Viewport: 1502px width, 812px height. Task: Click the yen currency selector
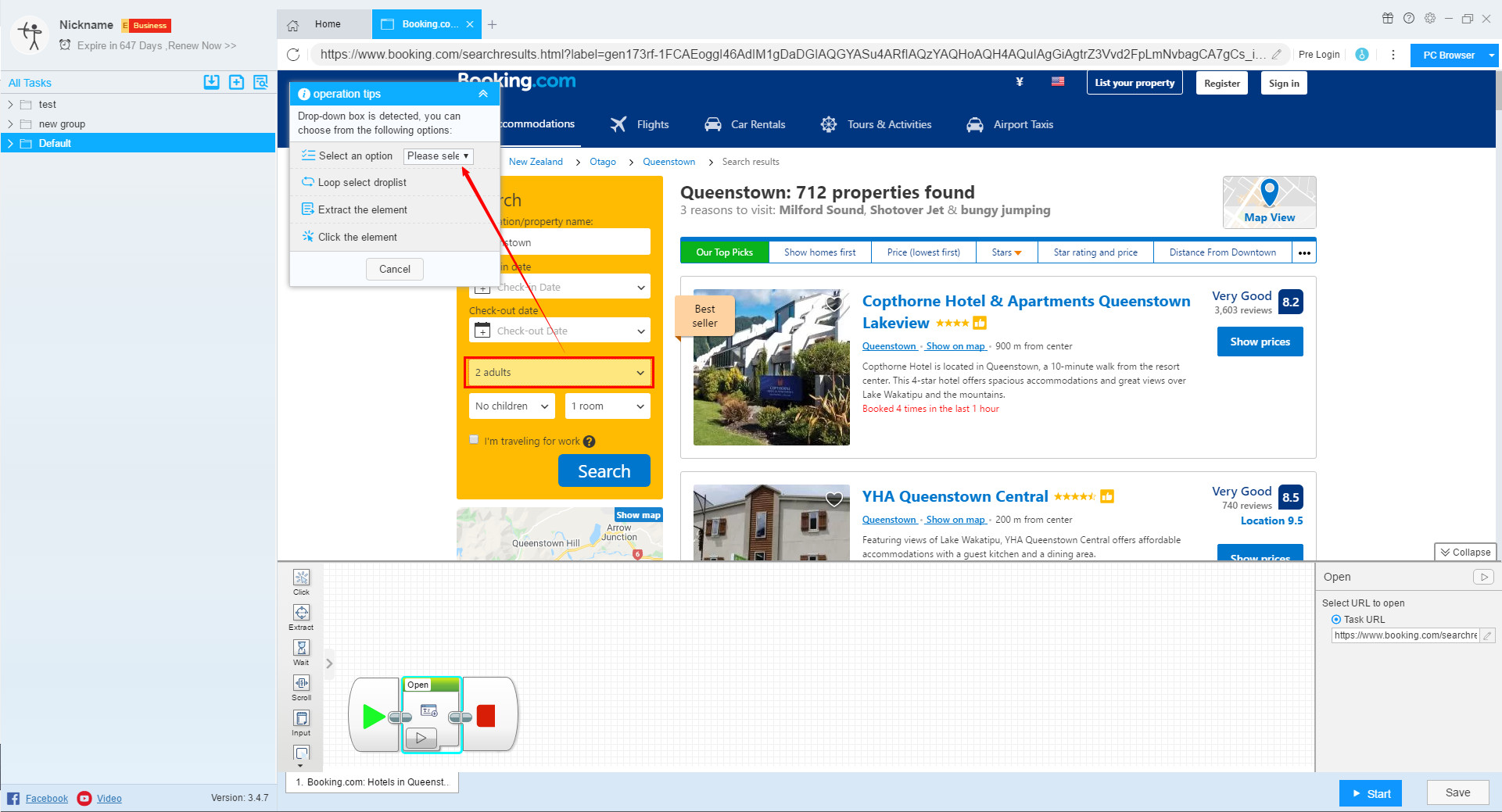pos(1020,81)
